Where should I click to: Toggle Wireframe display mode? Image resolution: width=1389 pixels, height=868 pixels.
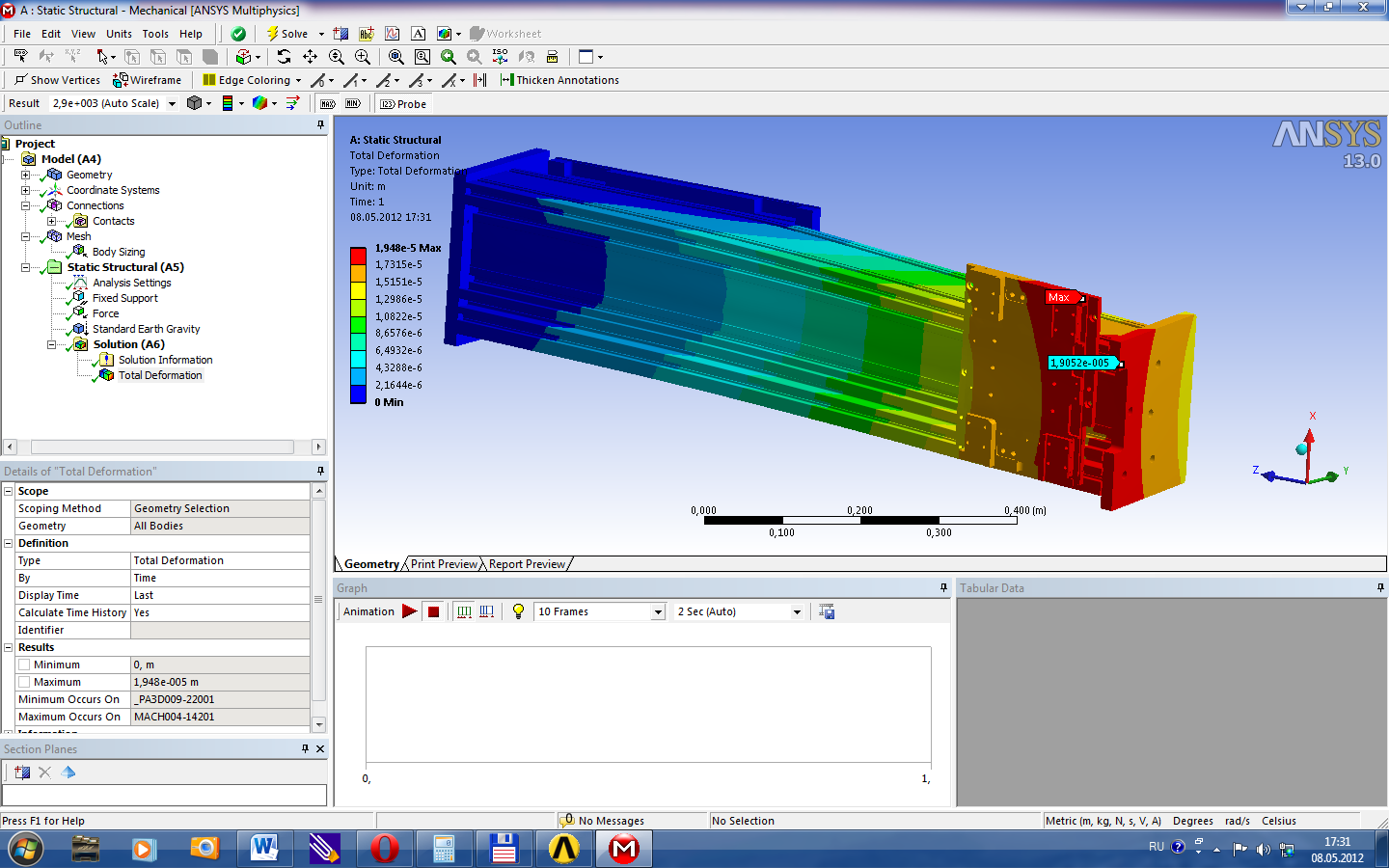147,80
